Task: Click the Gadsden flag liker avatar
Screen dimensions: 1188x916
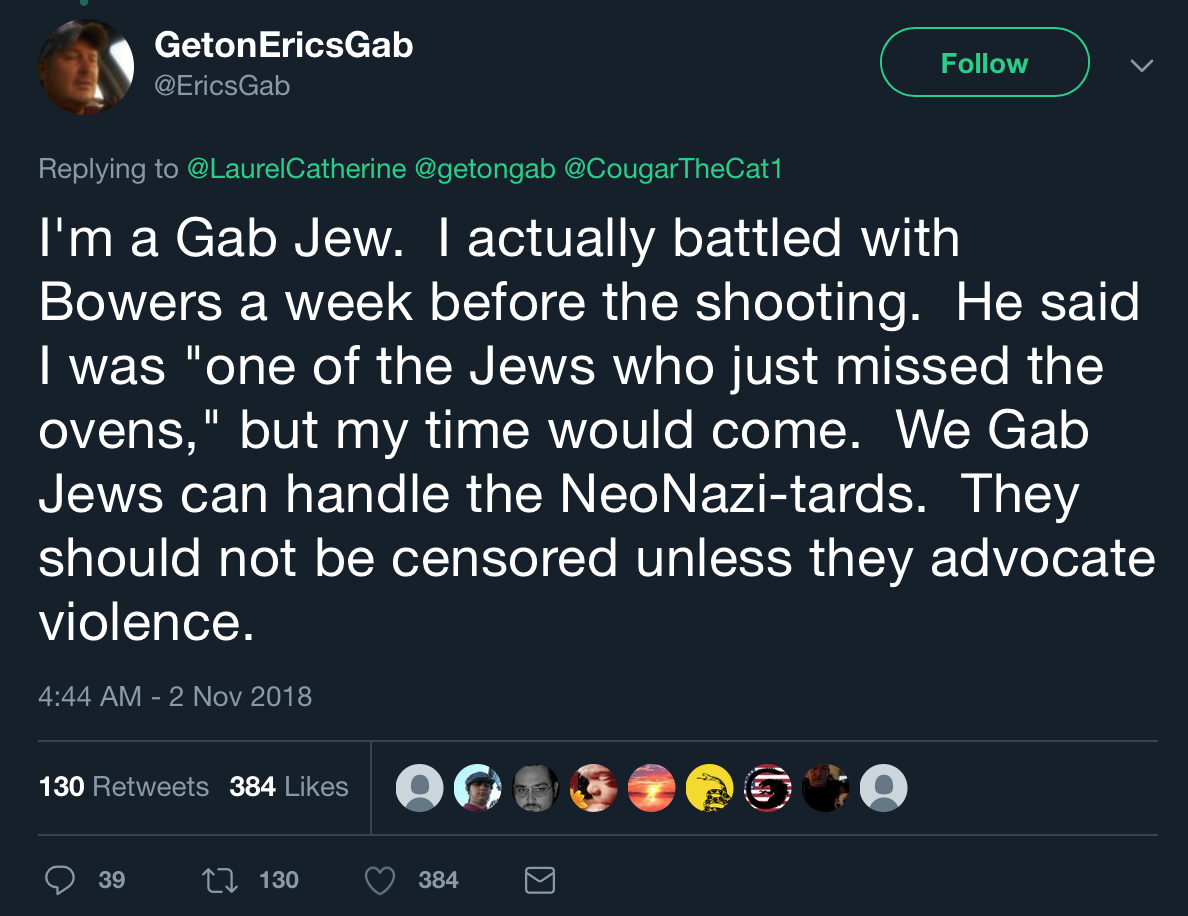Action: [710, 788]
